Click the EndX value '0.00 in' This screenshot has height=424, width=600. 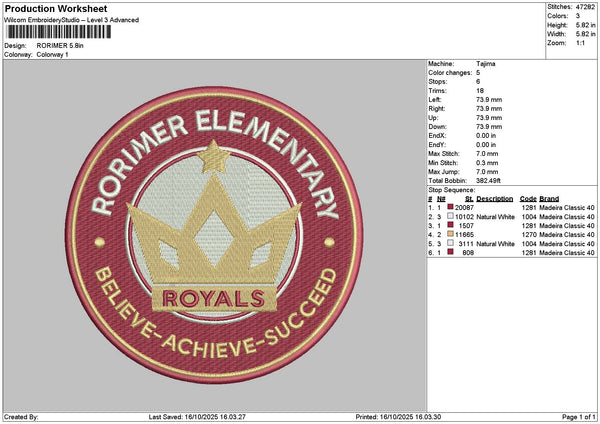[x=486, y=136]
